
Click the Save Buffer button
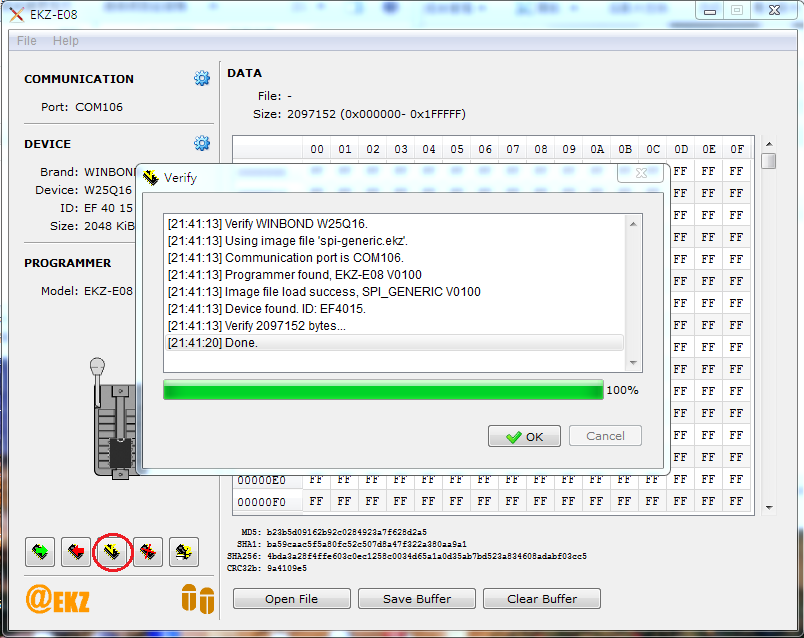(417, 599)
